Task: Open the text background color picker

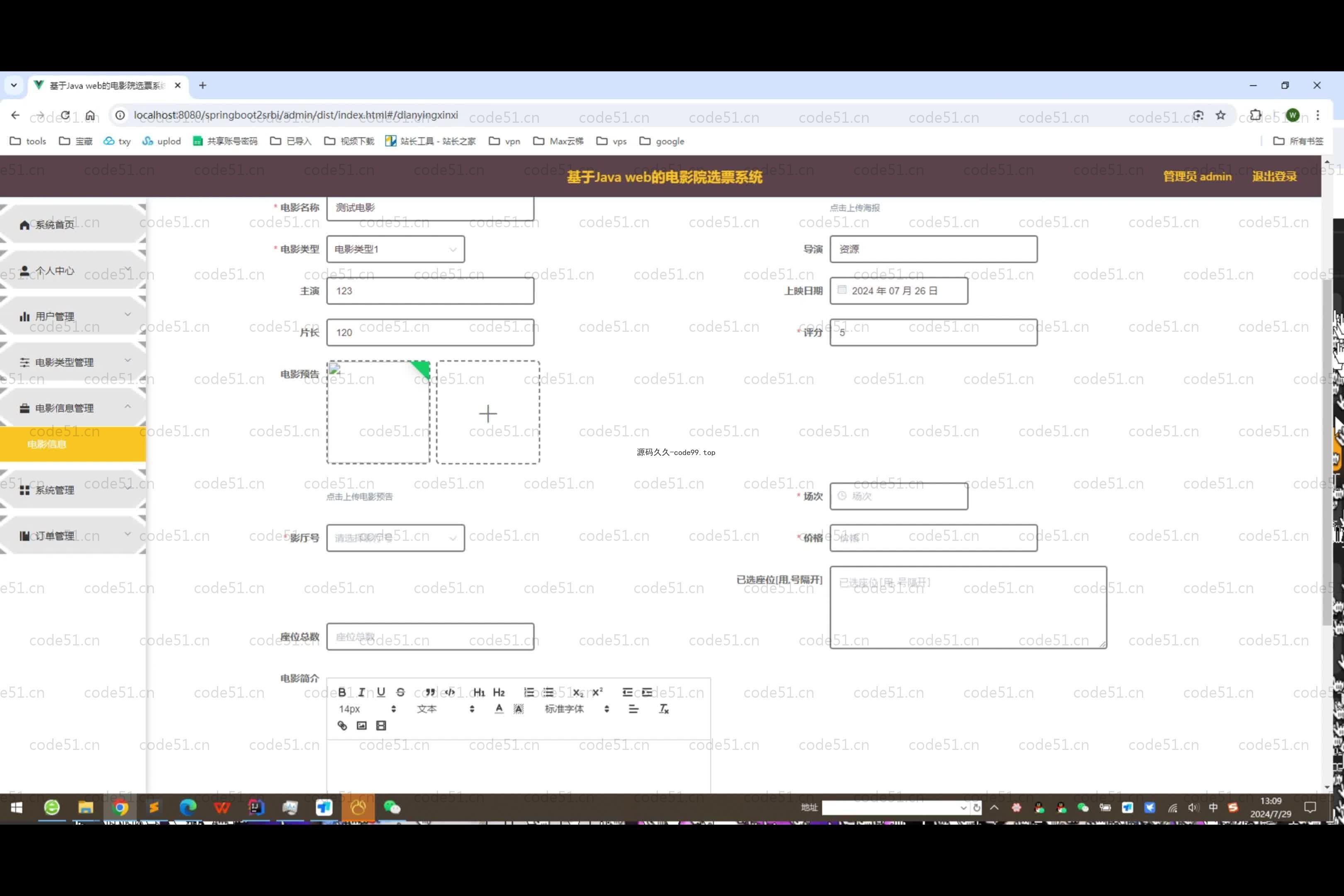Action: 518,709
